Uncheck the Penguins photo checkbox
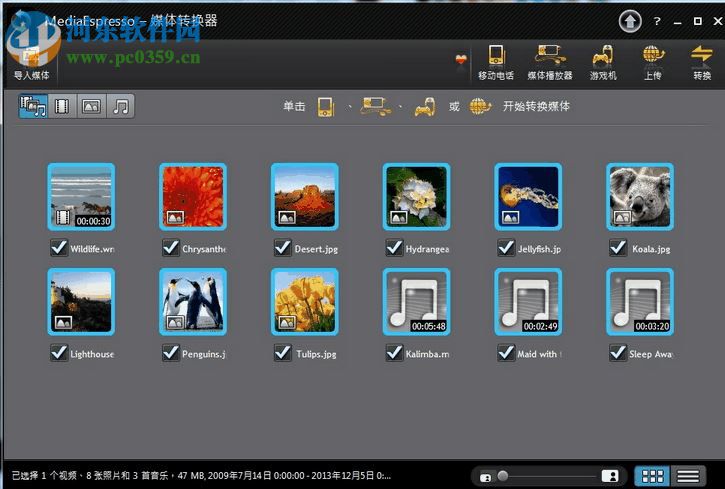Image resolution: width=725 pixels, height=489 pixels. (x=171, y=353)
